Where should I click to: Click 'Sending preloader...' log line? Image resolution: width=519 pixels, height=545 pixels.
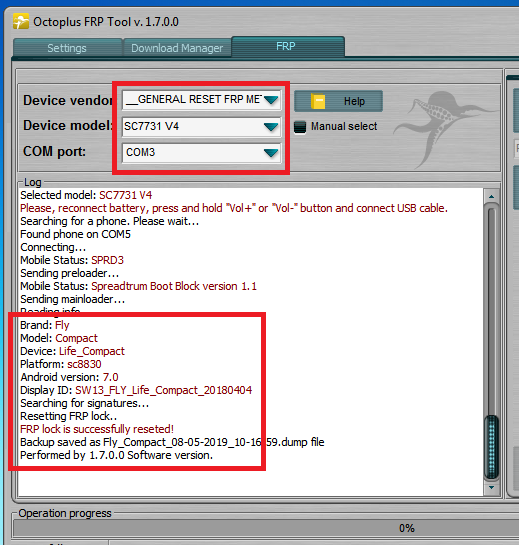click(70, 273)
